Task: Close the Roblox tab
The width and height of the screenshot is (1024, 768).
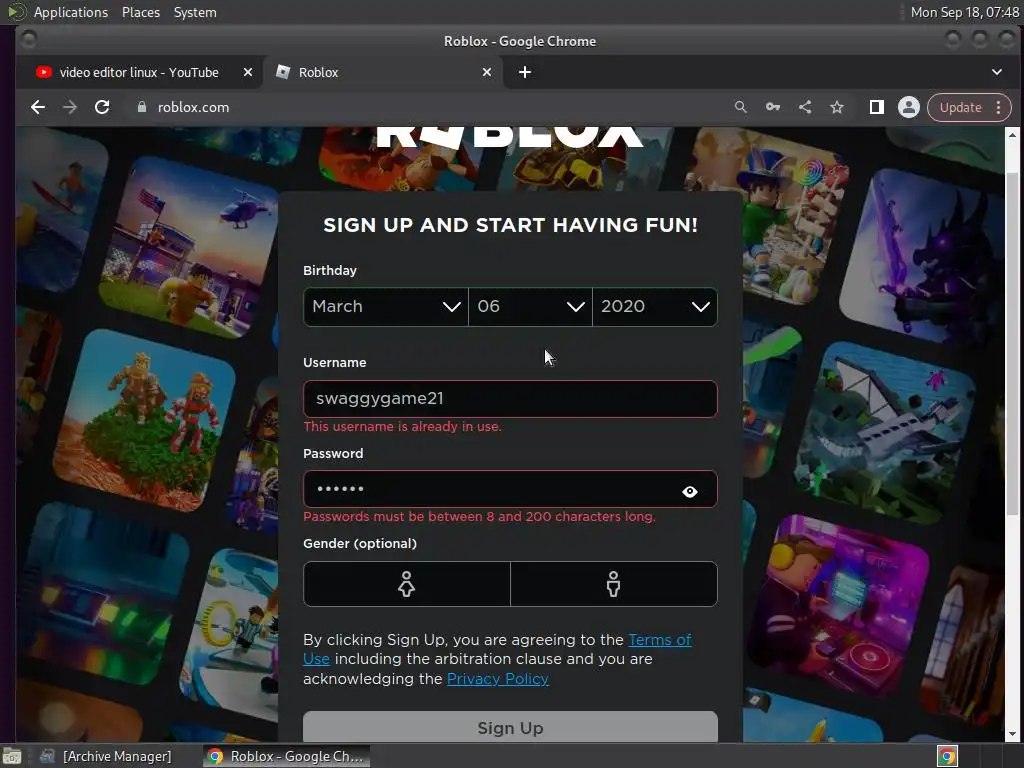Action: click(487, 72)
